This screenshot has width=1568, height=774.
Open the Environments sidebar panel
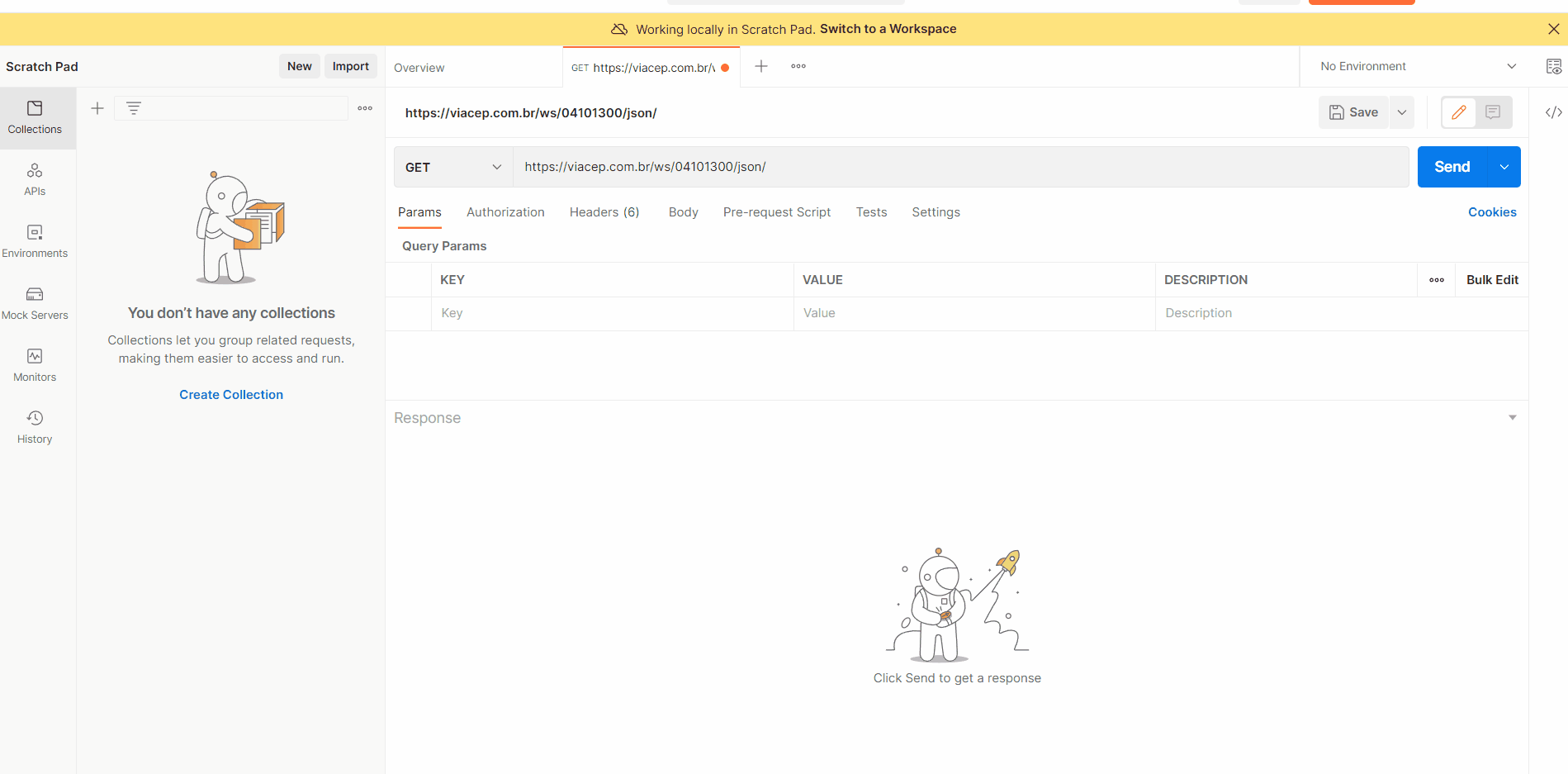pos(35,241)
